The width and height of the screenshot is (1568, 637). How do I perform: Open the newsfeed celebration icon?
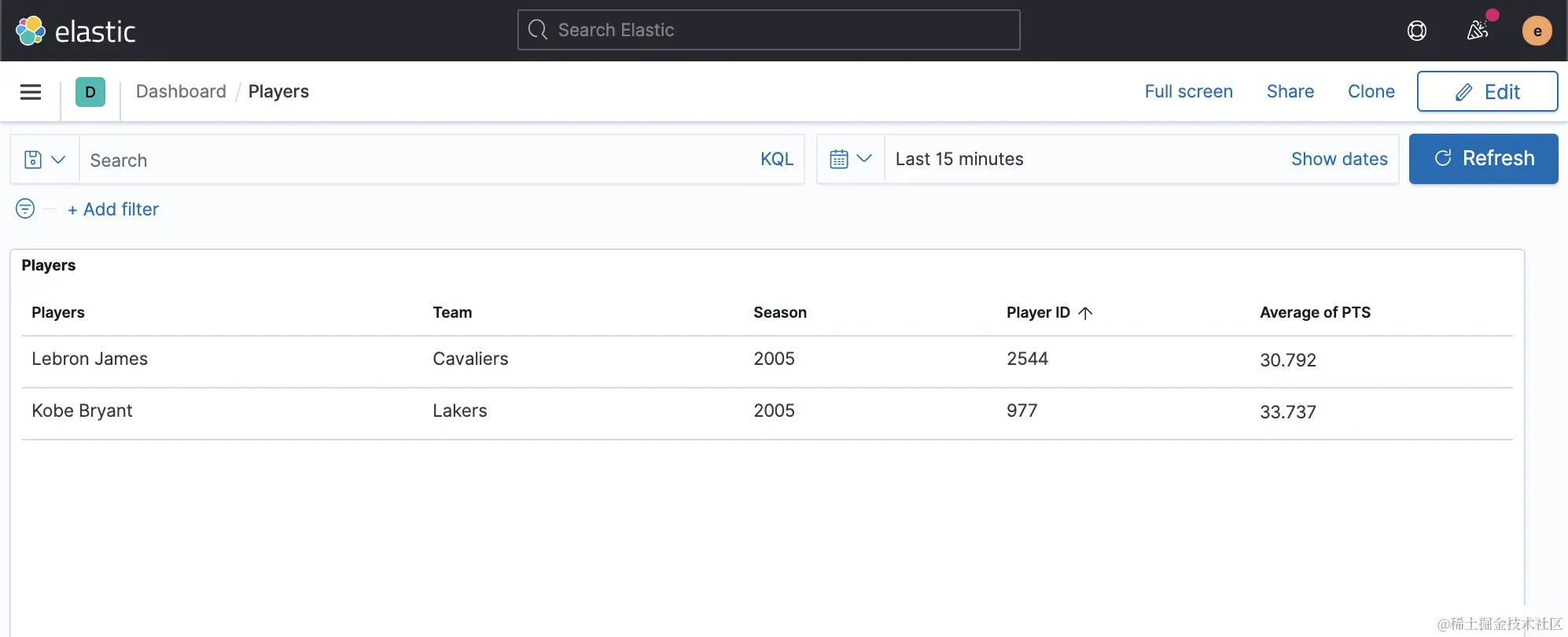(1478, 31)
